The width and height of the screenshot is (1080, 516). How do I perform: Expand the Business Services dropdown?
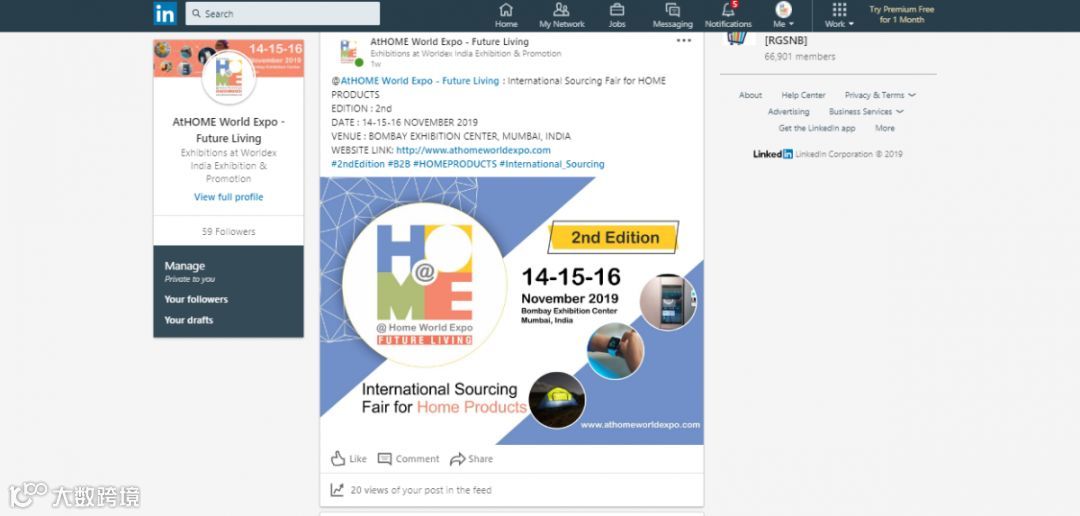click(x=866, y=112)
